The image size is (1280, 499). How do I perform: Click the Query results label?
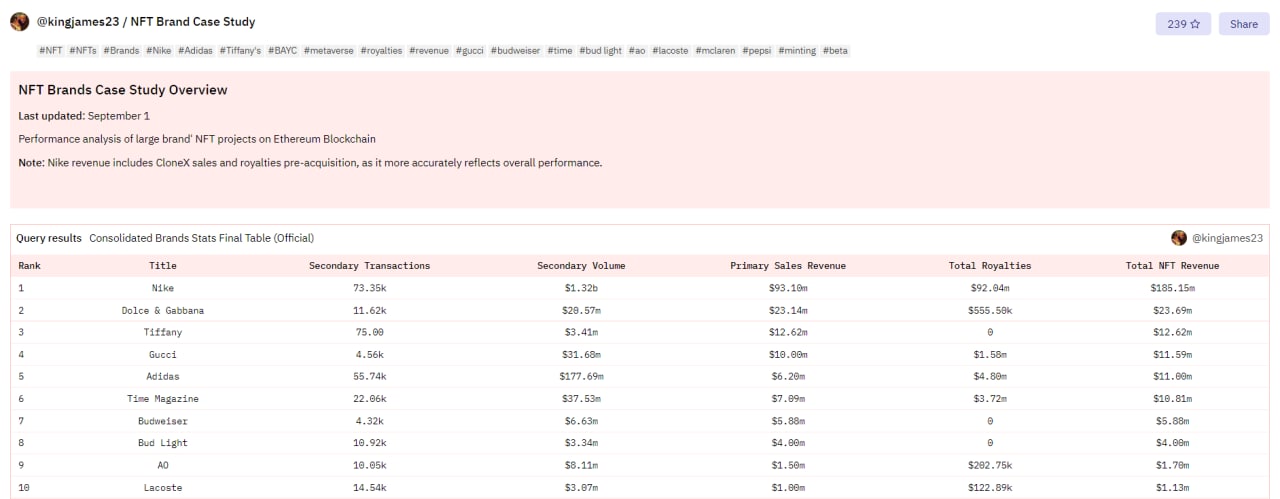pyautogui.click(x=49, y=238)
